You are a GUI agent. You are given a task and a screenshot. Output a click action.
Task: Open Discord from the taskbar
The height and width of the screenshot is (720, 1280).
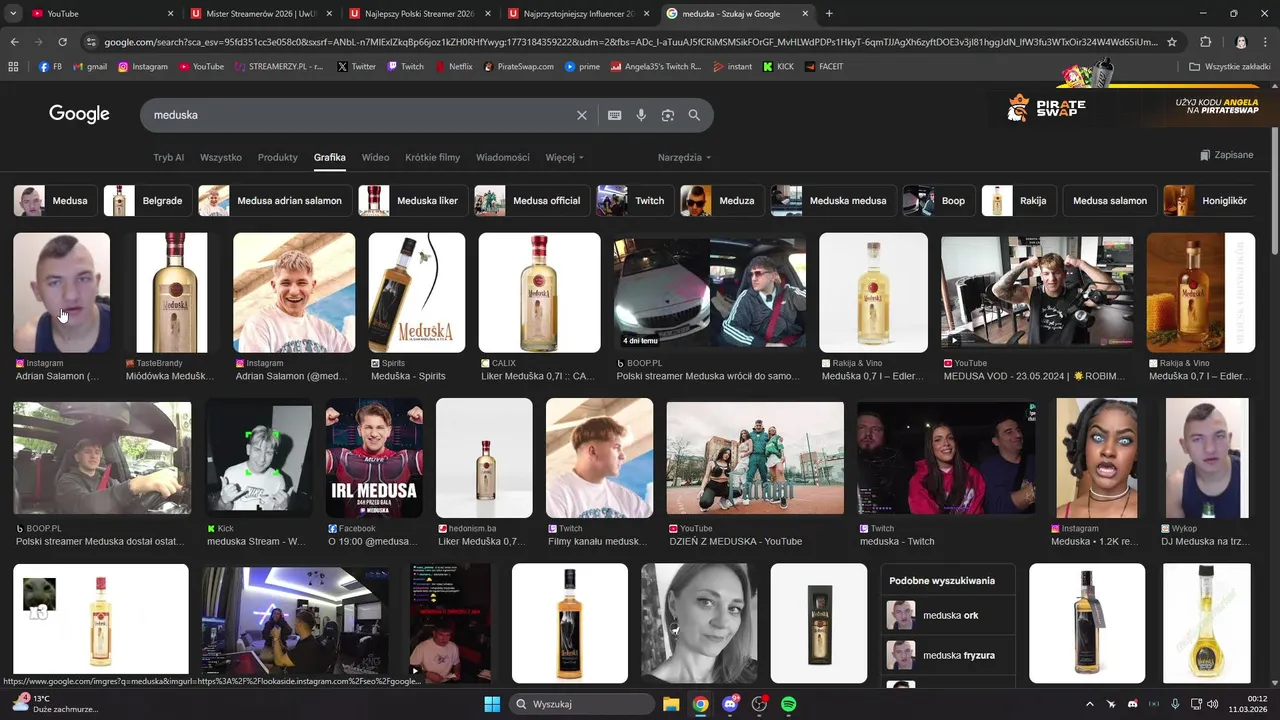(730, 704)
